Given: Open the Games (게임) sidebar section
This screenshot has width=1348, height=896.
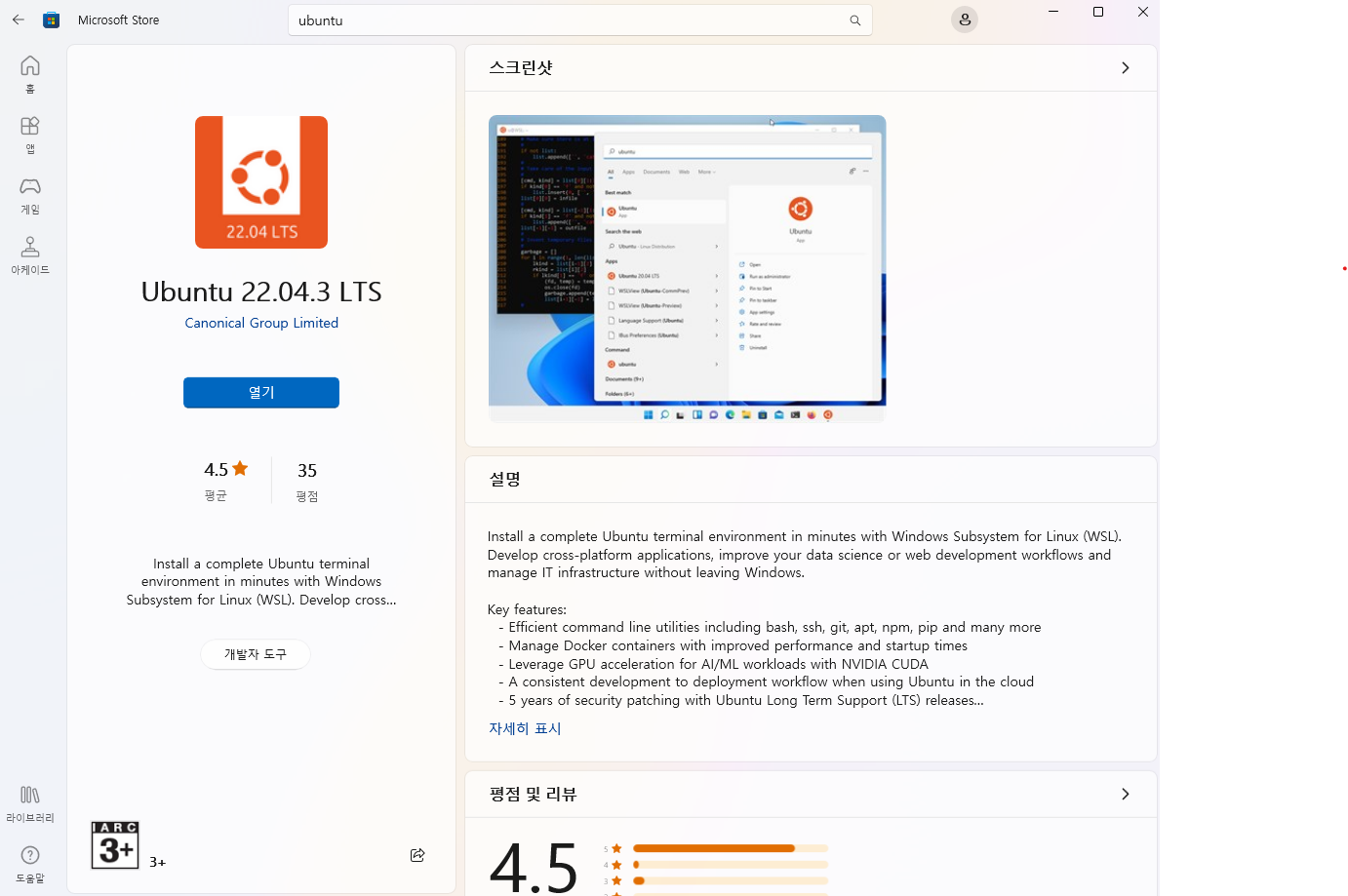Looking at the screenshot, I should click(30, 195).
